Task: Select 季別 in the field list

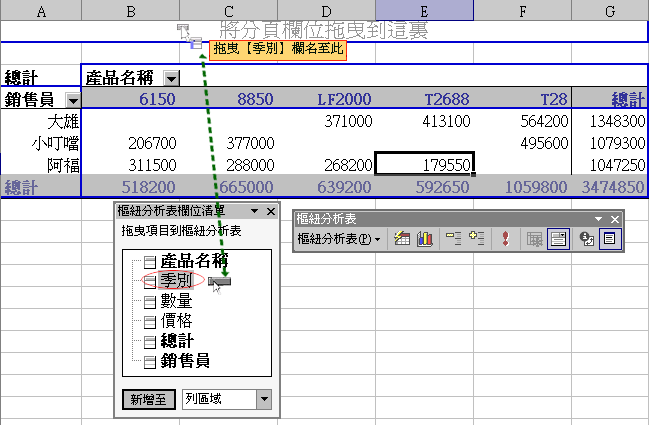Action: point(176,281)
